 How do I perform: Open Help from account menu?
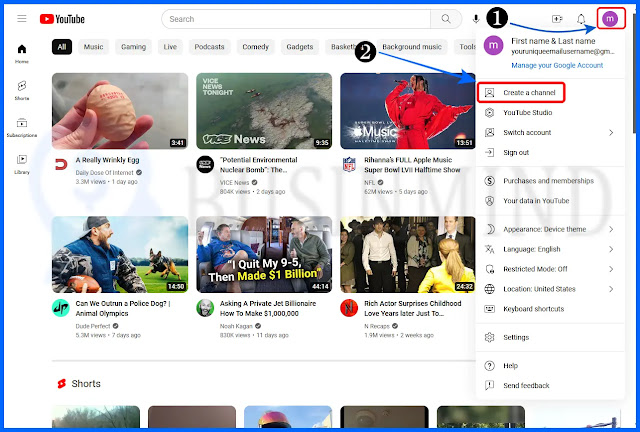click(x=550, y=366)
